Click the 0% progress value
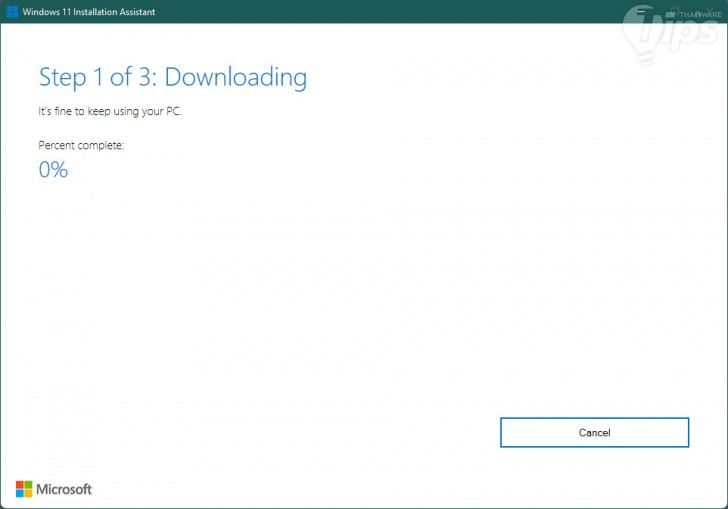This screenshot has width=728, height=509. click(53, 170)
